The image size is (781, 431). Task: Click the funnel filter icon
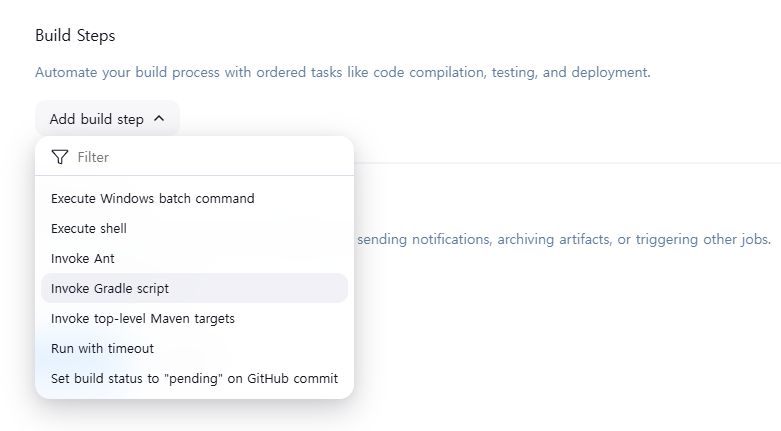60,157
